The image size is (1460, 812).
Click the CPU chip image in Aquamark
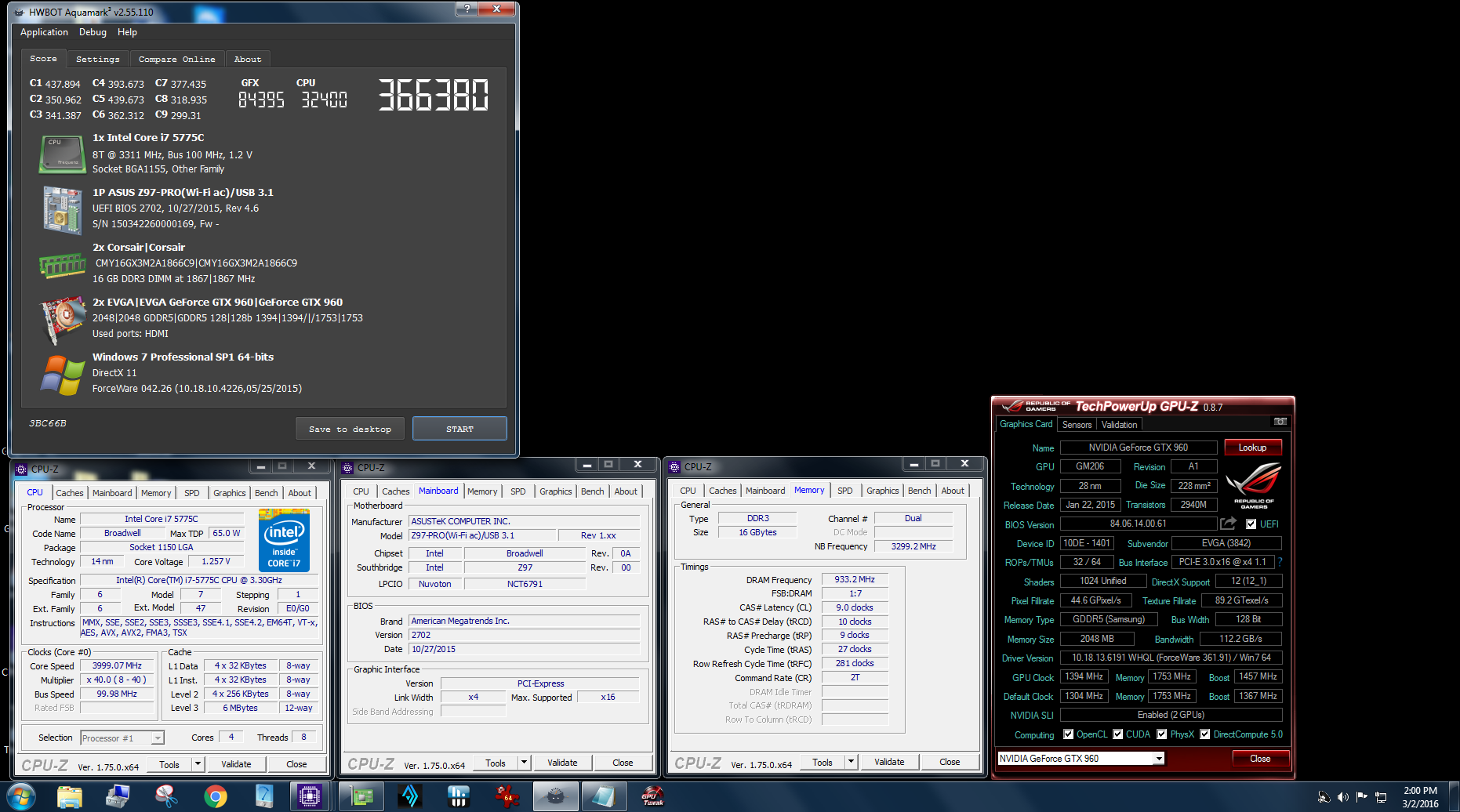[62, 154]
